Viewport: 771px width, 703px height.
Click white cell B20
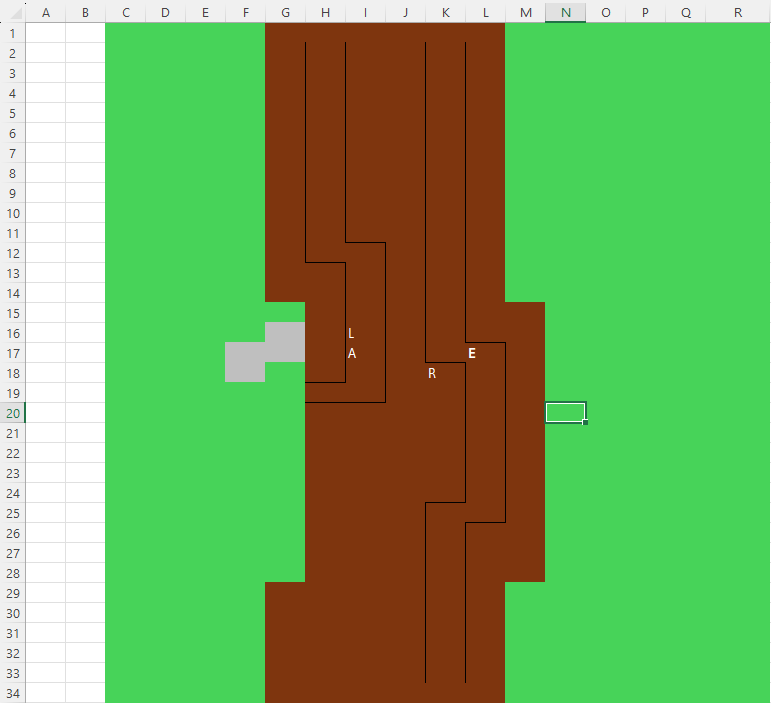(85, 413)
